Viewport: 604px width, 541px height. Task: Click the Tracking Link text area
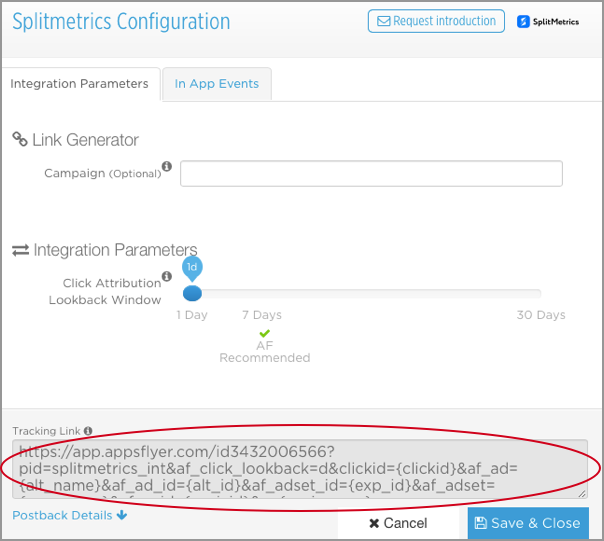tap(300, 469)
